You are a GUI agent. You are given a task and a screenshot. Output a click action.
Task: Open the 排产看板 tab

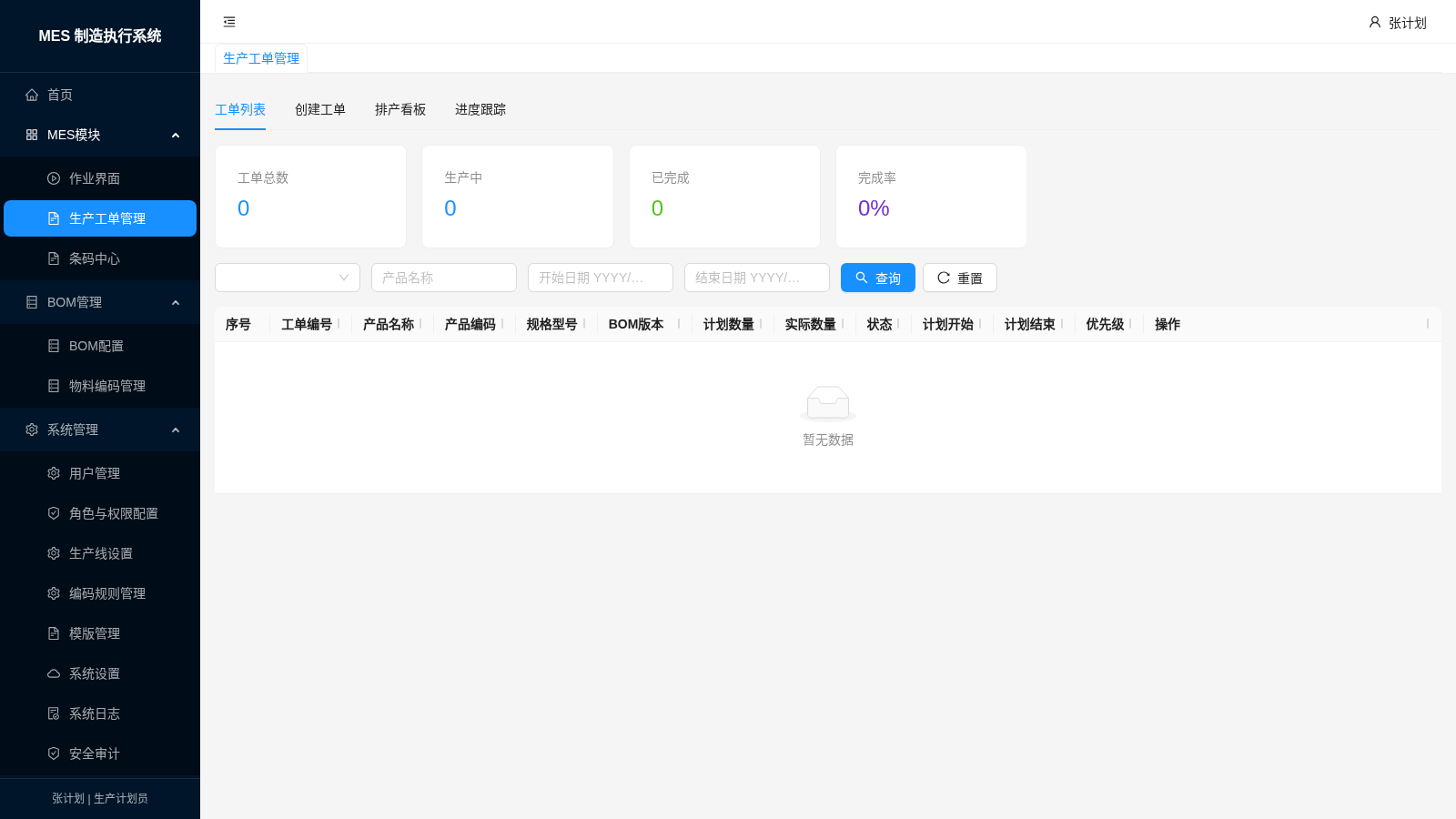[x=400, y=109]
